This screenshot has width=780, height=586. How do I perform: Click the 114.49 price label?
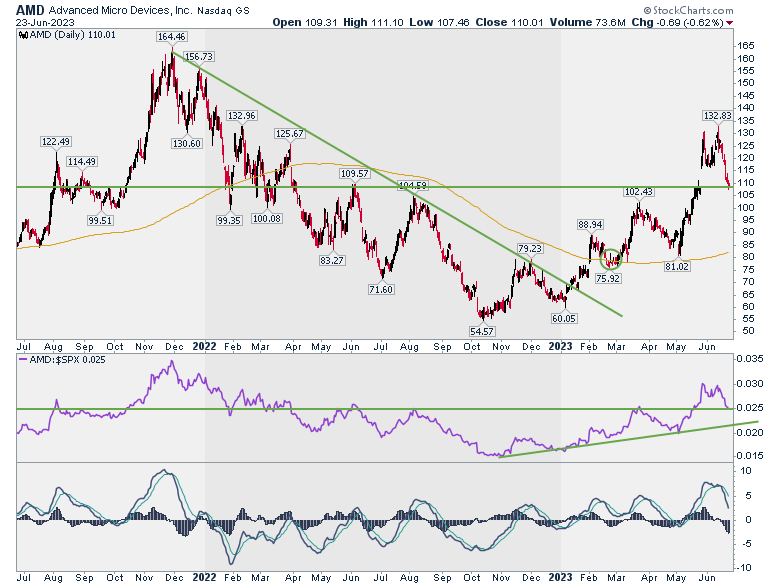pos(82,162)
